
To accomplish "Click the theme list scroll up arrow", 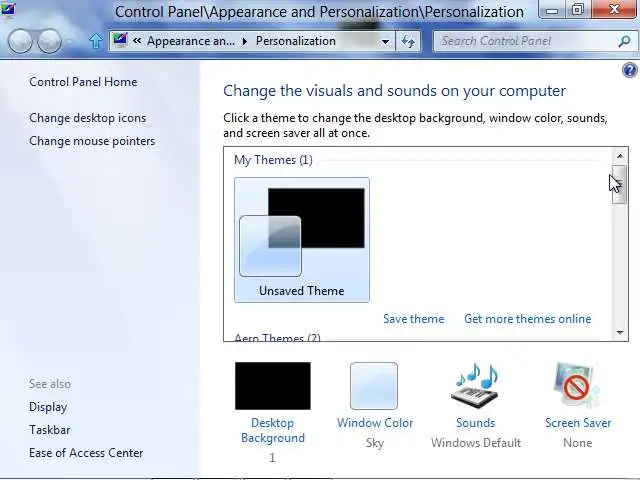I will [620, 156].
